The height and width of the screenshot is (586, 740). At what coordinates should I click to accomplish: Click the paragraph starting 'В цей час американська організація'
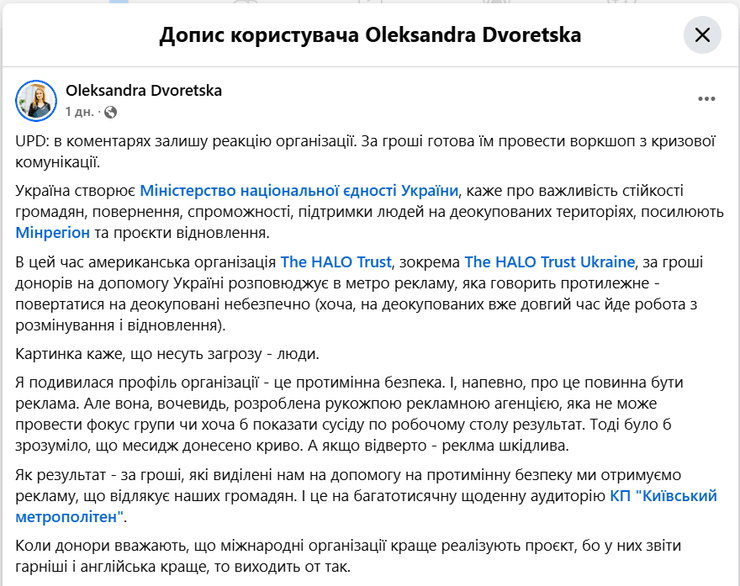click(359, 293)
